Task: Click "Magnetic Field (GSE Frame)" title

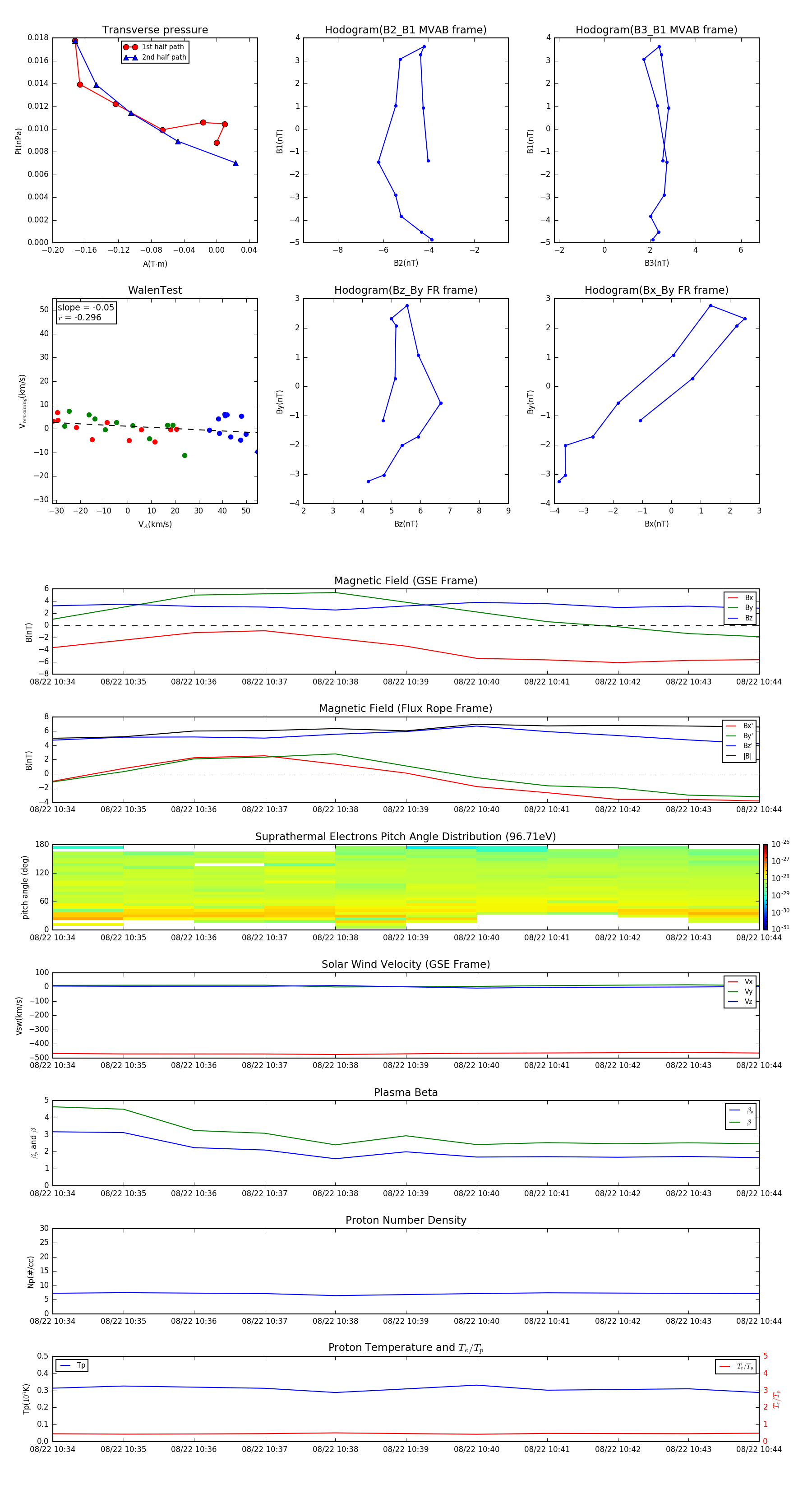Action: [x=406, y=581]
